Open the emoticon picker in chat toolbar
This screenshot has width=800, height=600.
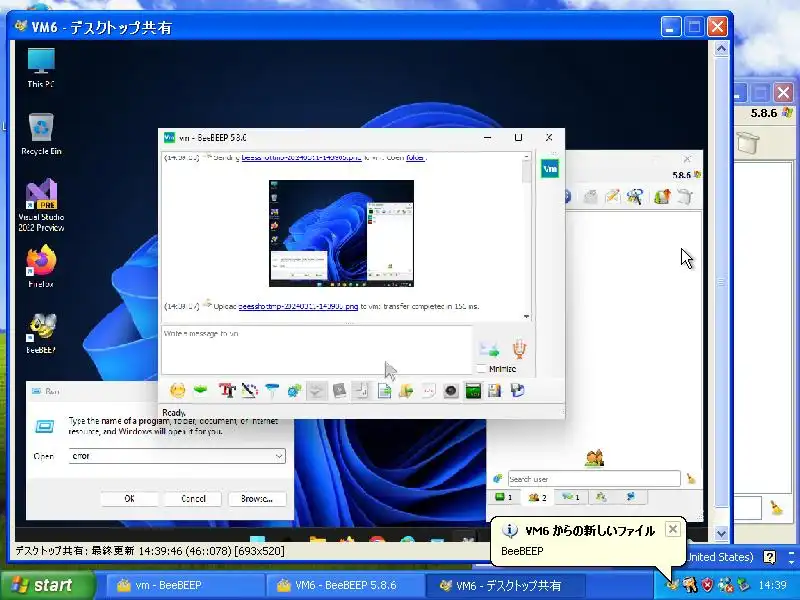(178, 391)
